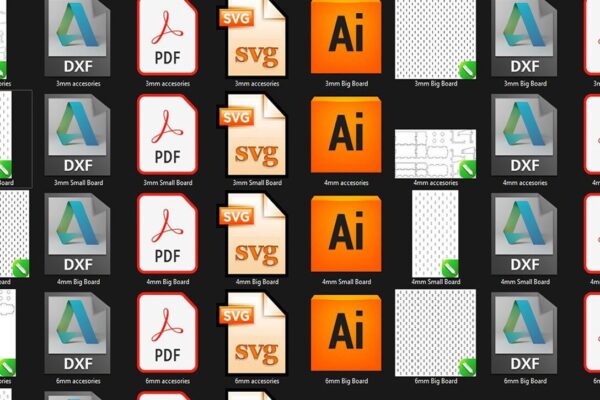600x400 pixels.
Task: Select the 6mm Big Board DXF file icon
Action: pos(524,333)
